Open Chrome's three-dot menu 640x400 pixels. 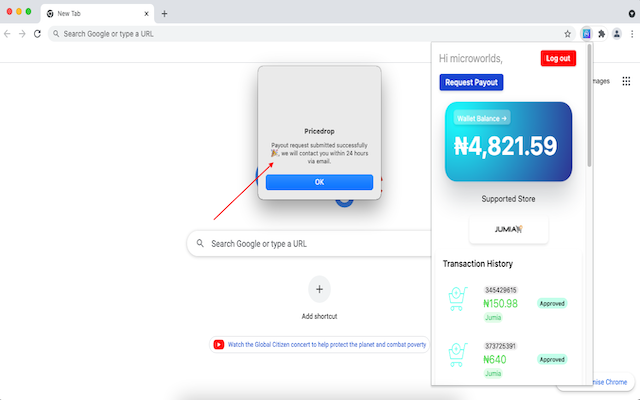click(x=631, y=33)
